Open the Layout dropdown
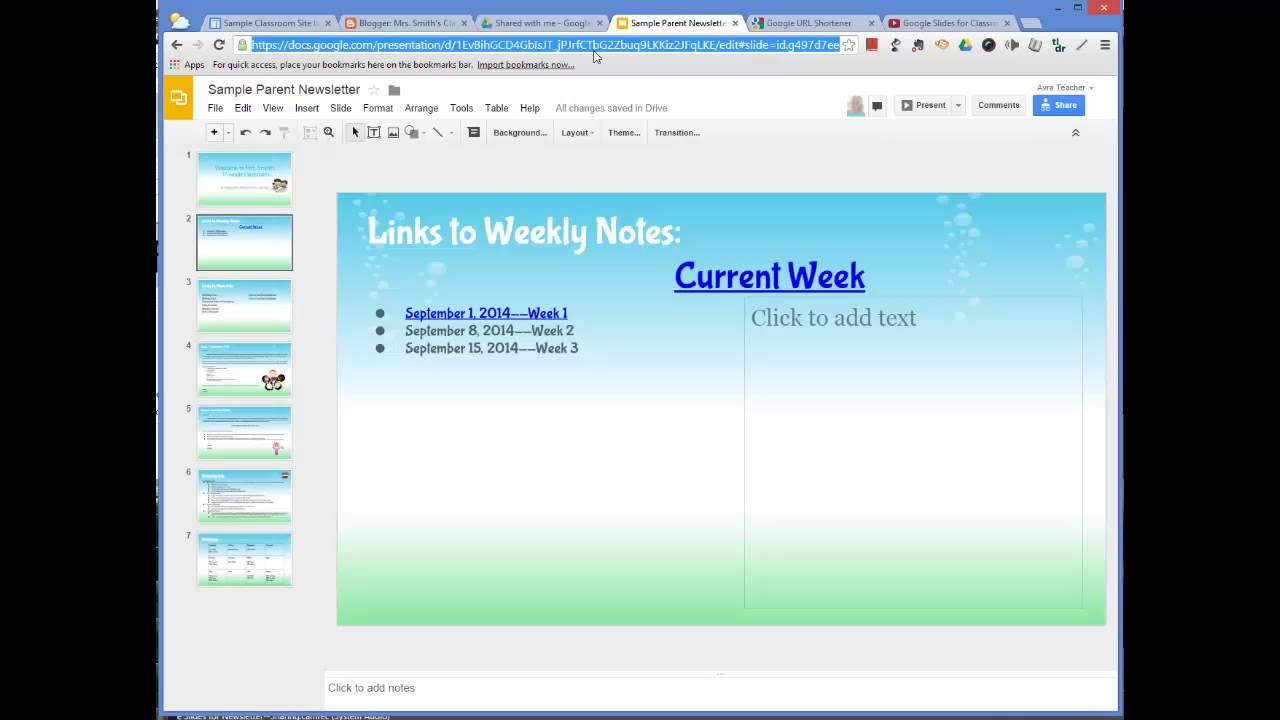The height and width of the screenshot is (720, 1280). click(x=577, y=132)
